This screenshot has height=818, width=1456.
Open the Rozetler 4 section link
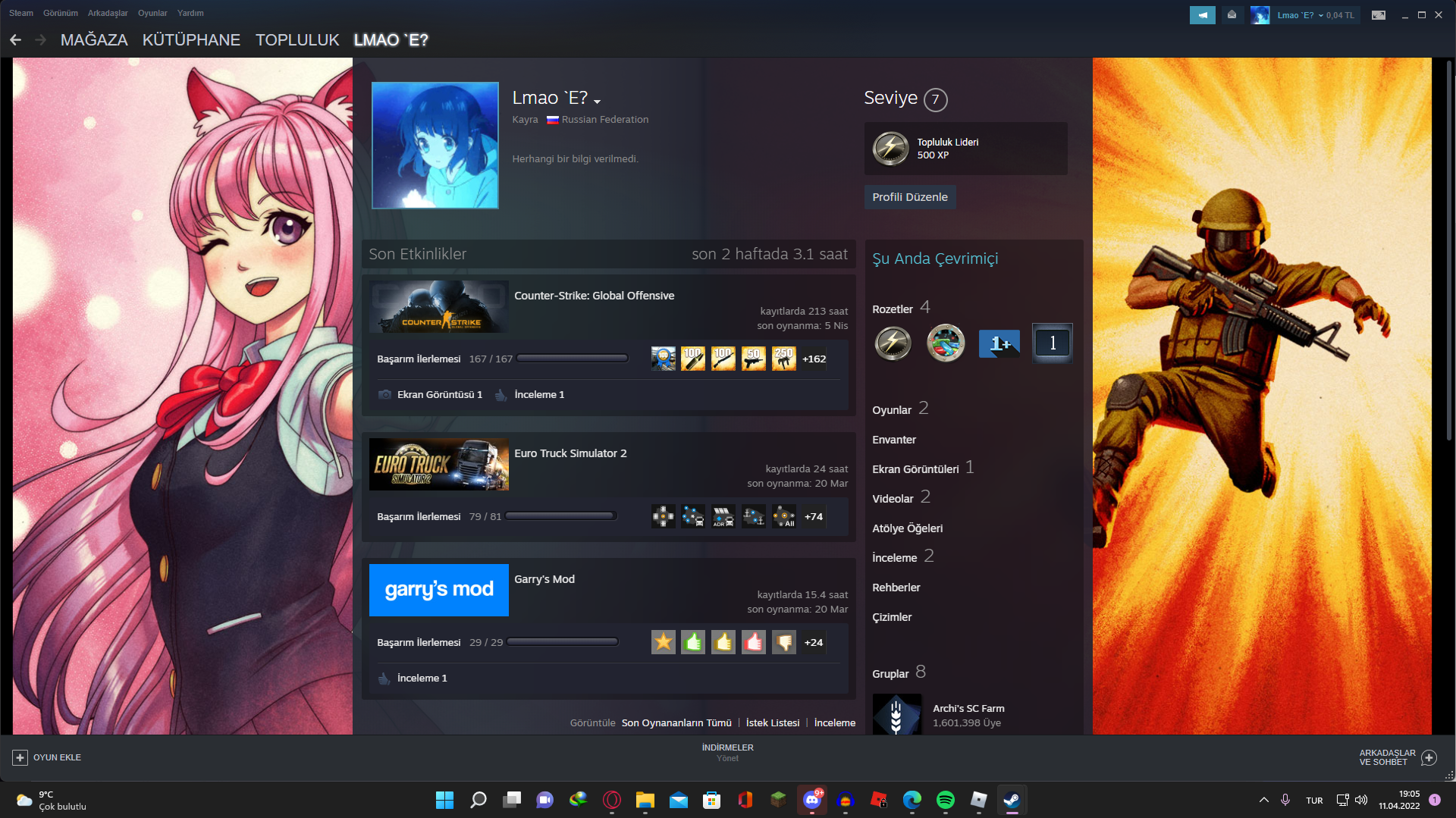[x=901, y=308]
